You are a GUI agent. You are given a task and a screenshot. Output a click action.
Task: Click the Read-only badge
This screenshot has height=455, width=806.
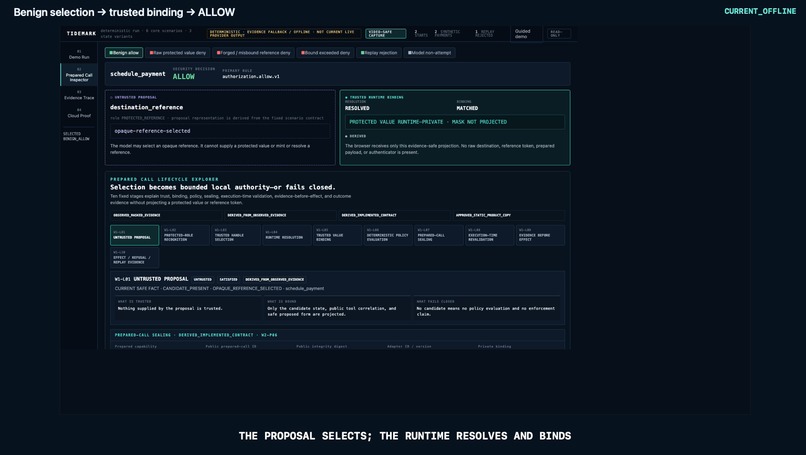pyautogui.click(x=559, y=34)
